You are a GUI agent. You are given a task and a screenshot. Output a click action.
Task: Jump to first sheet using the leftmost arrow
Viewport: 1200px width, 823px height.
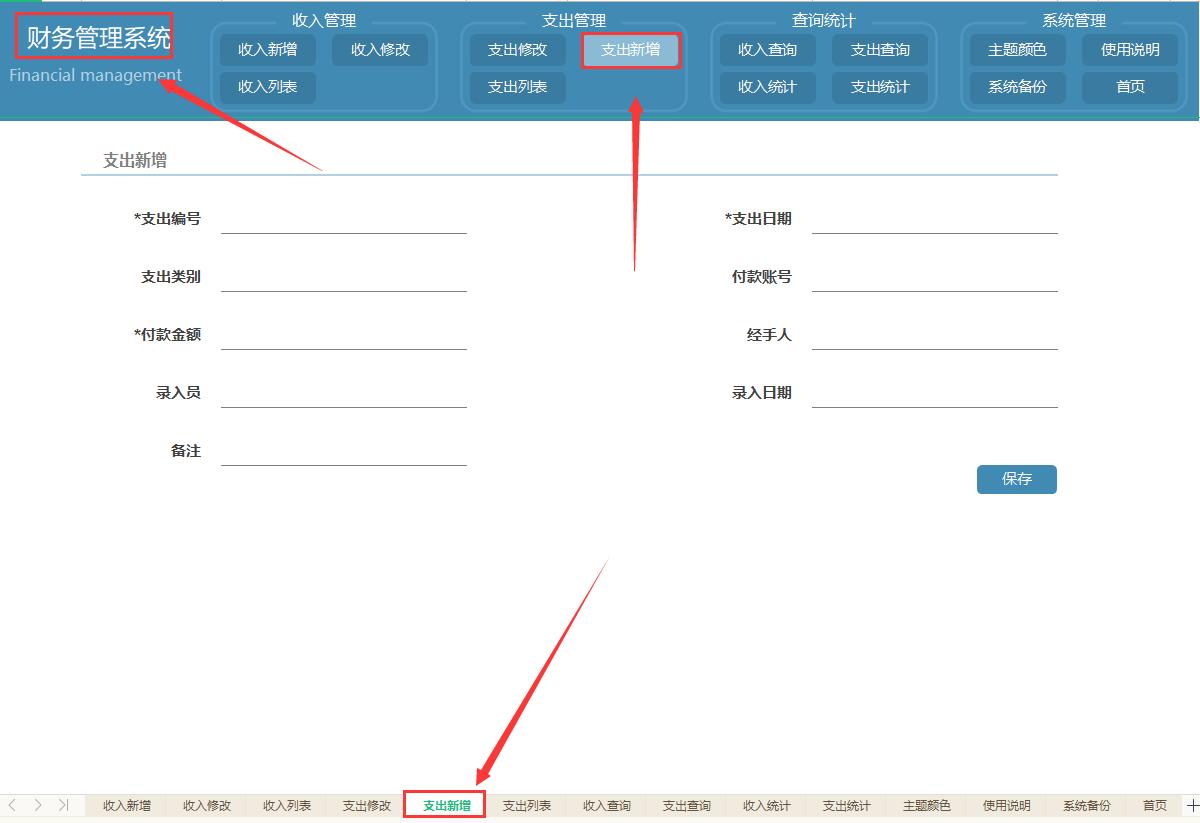(10, 805)
